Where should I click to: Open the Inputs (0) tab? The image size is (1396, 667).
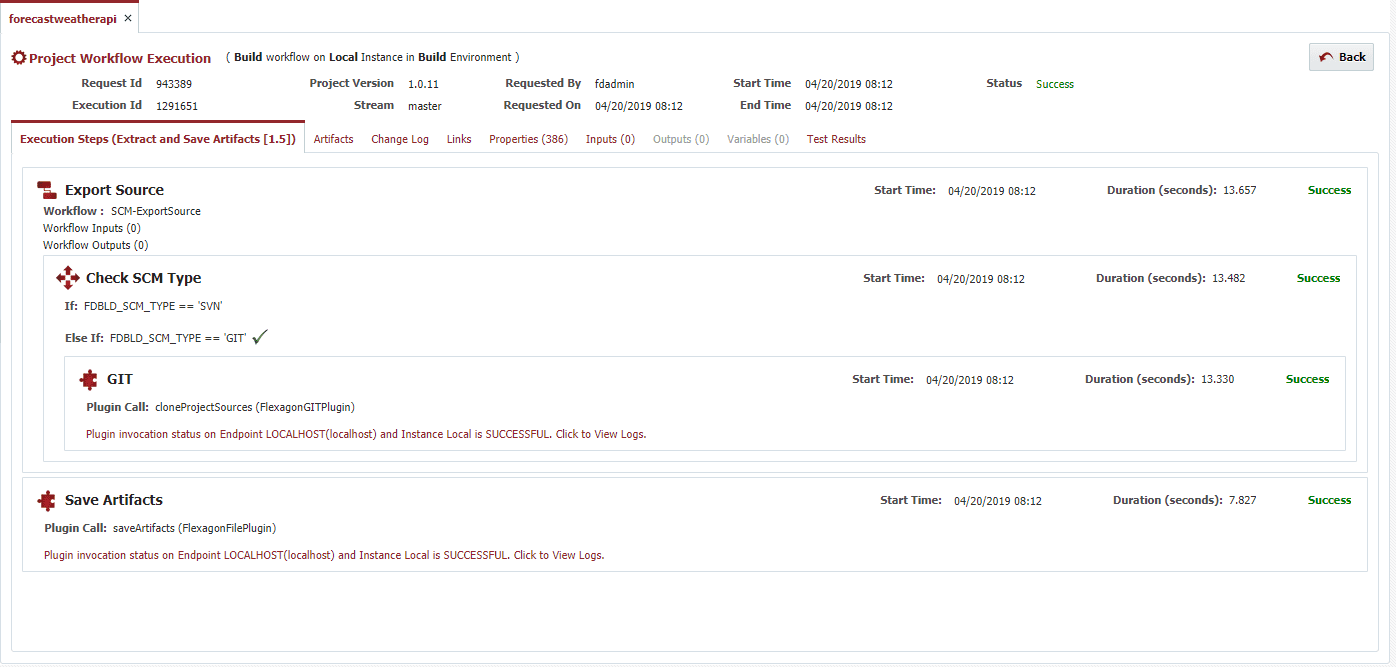(x=610, y=139)
